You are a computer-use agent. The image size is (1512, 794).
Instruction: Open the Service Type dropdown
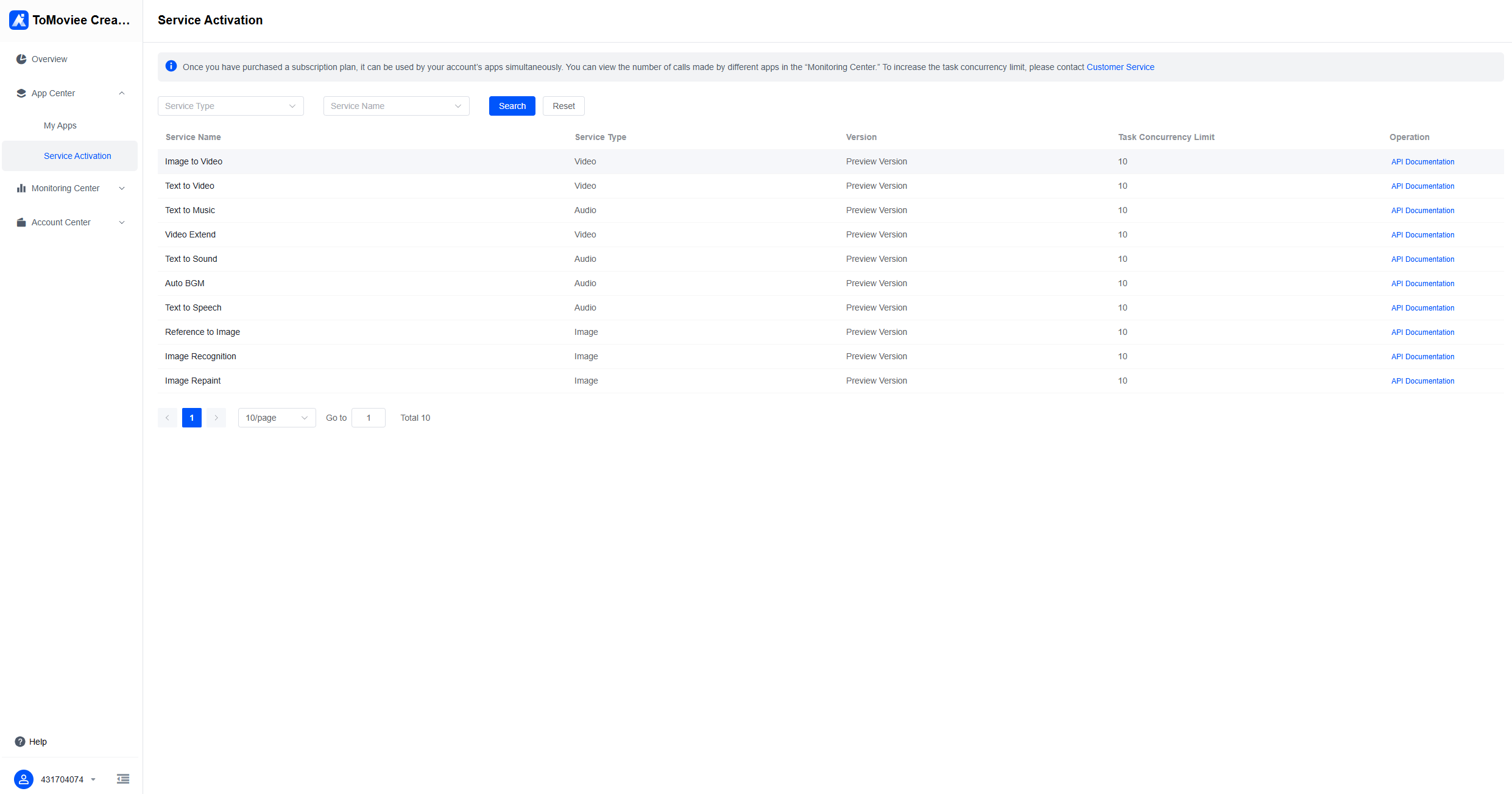point(230,106)
